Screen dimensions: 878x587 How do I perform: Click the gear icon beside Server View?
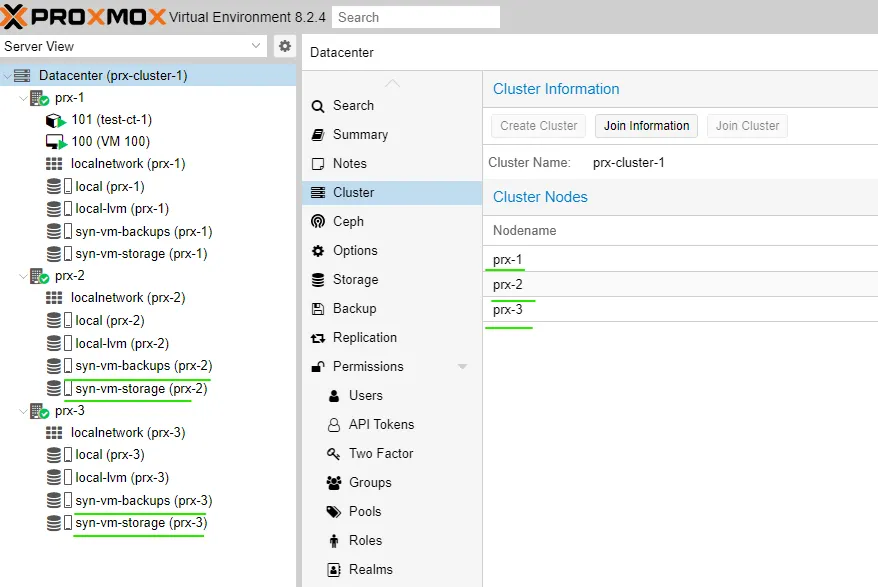tap(285, 46)
